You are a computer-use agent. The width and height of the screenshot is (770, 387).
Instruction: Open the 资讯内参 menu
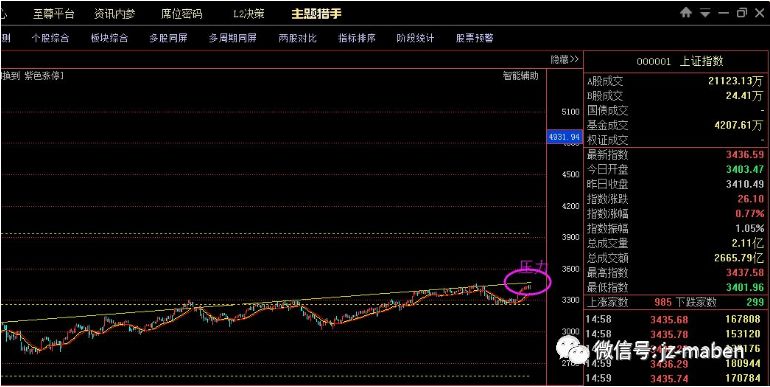[x=115, y=14]
